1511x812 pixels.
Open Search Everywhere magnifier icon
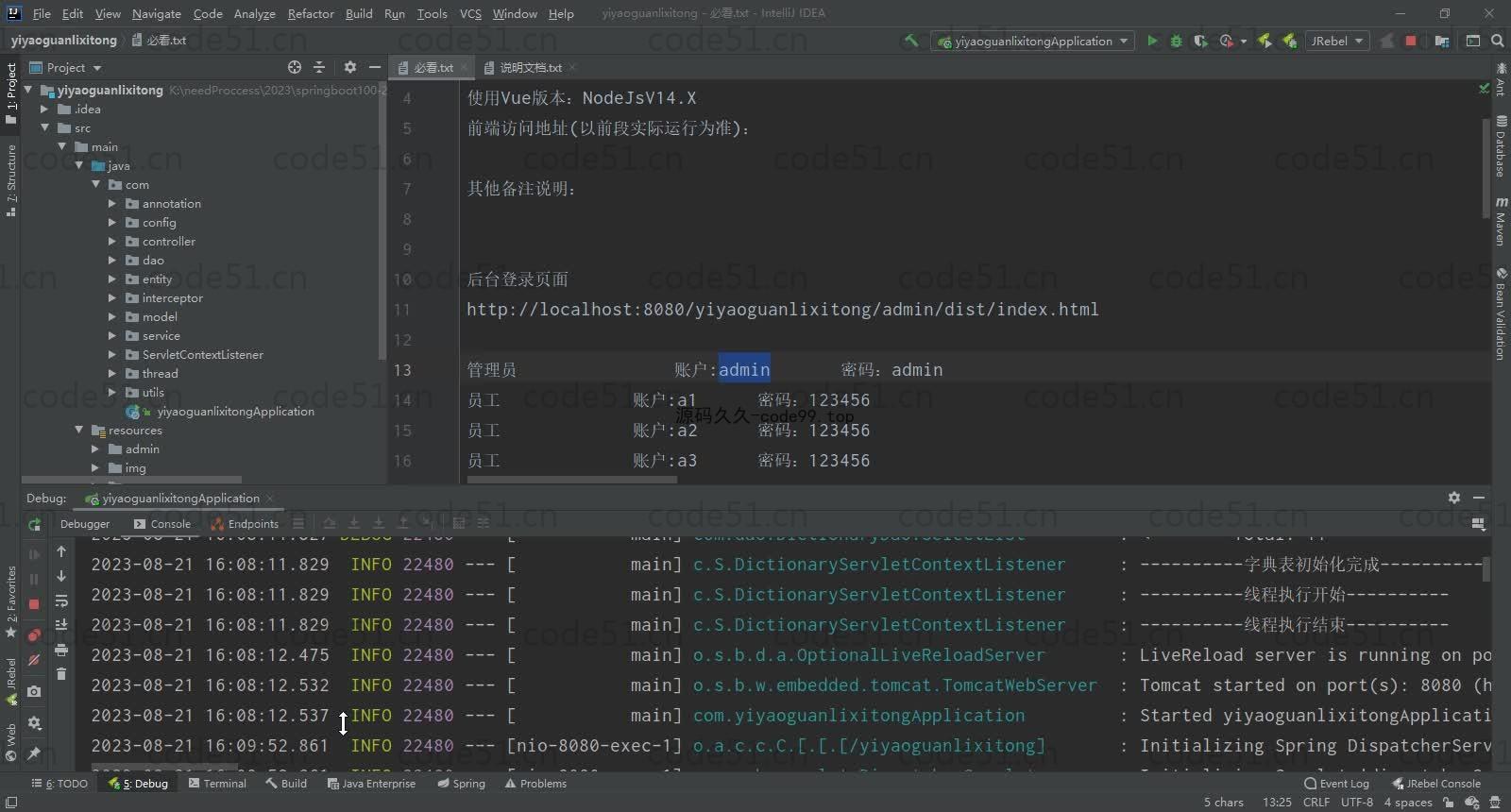coord(1497,41)
